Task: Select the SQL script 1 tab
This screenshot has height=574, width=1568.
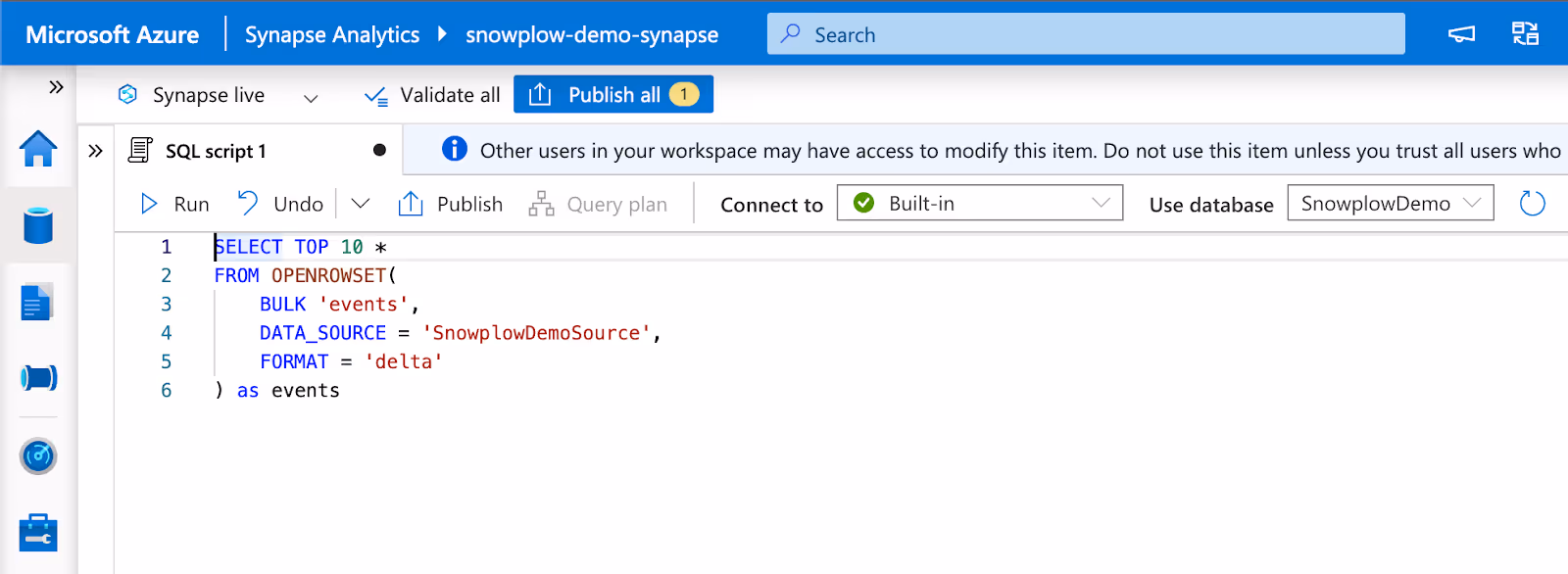Action: pyautogui.click(x=258, y=151)
